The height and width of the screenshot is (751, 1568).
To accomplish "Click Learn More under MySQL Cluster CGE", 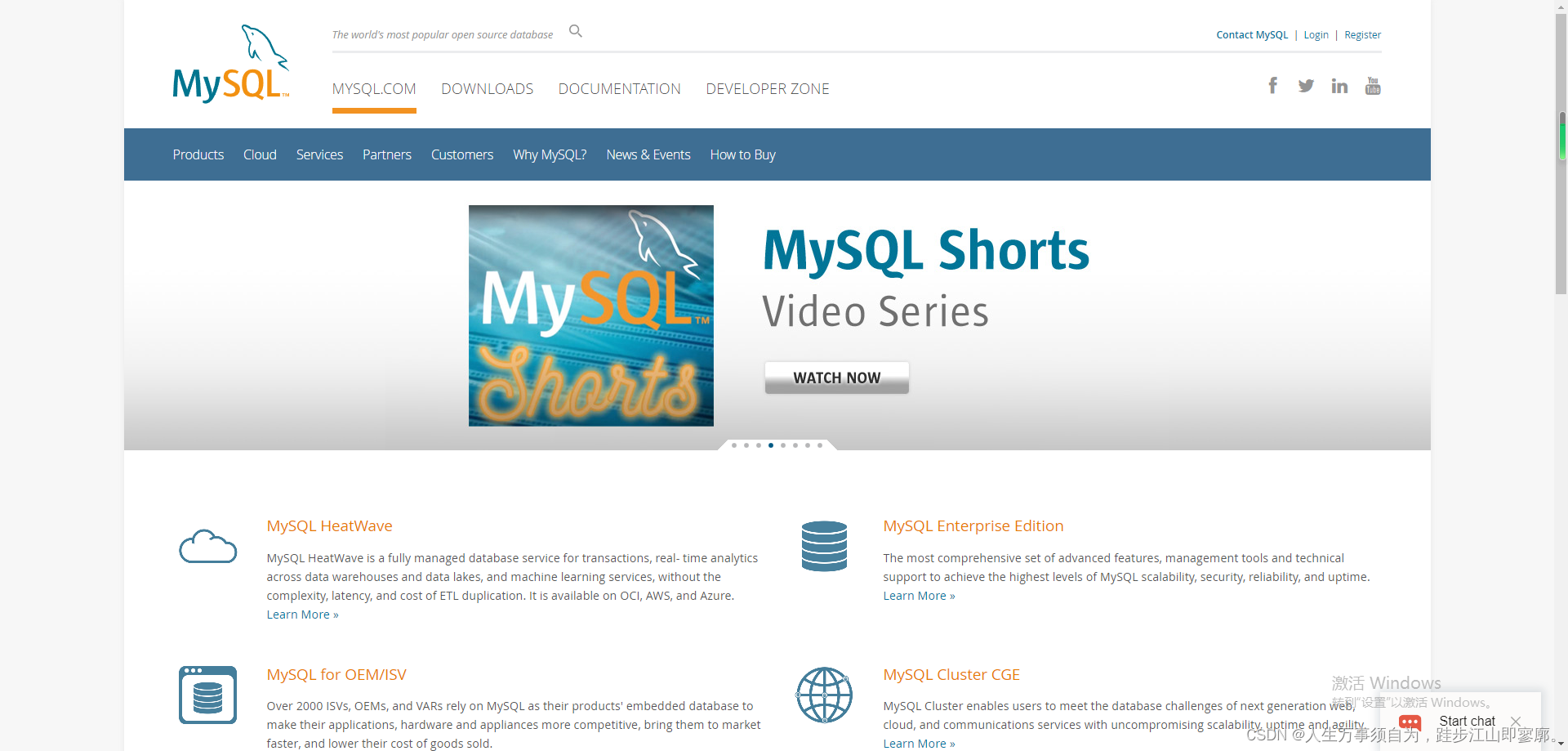I will pyautogui.click(x=919, y=744).
